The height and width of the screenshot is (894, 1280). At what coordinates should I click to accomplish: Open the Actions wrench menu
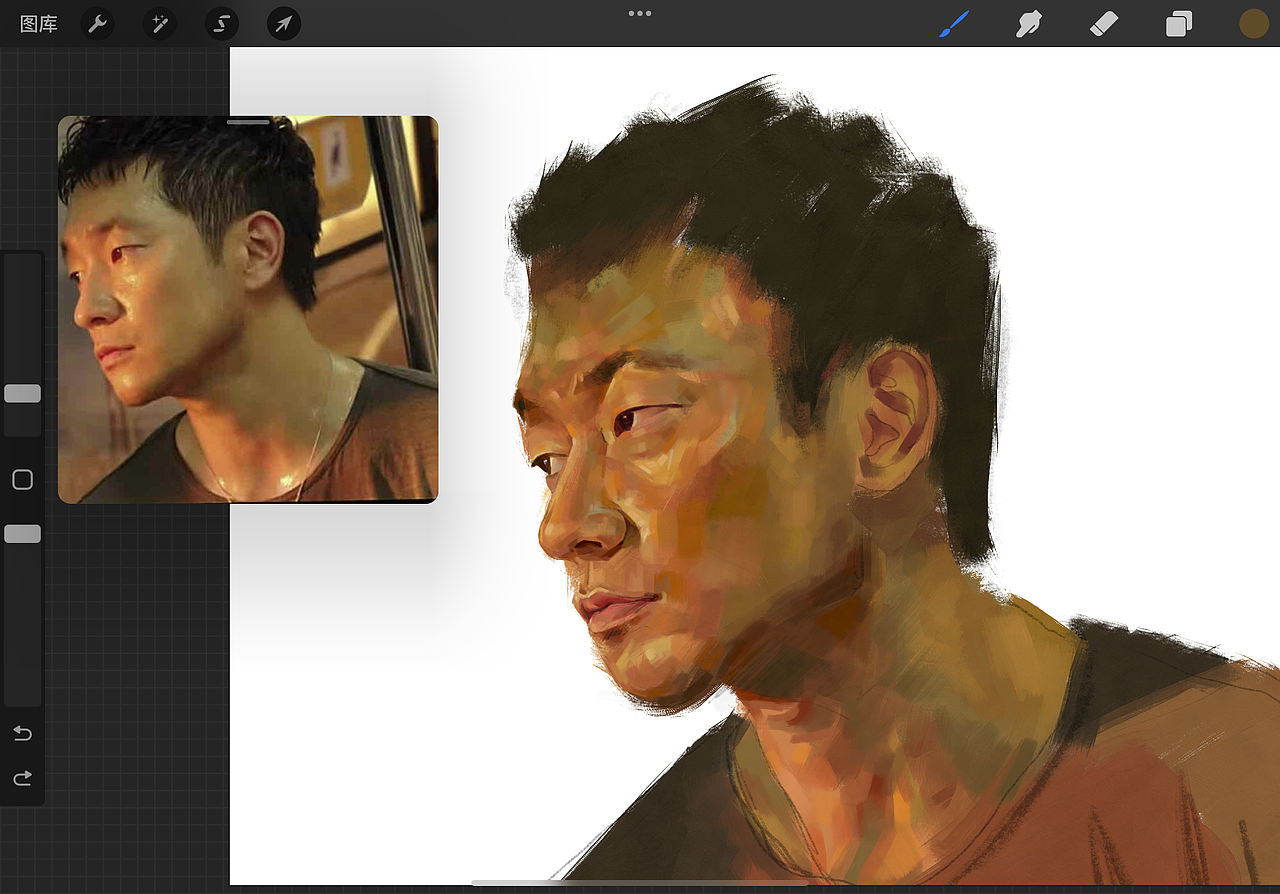(97, 24)
